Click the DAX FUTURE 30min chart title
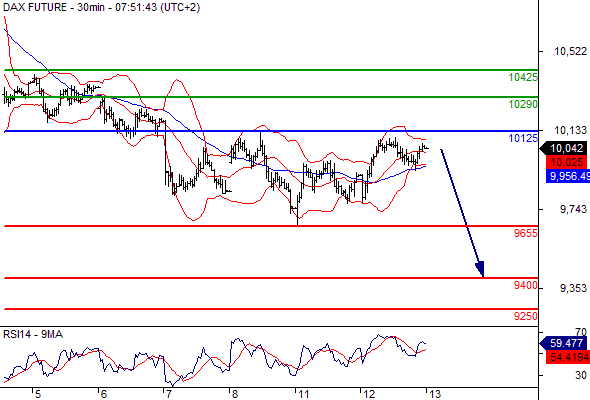The width and height of the screenshot is (590, 400). [x=102, y=7]
